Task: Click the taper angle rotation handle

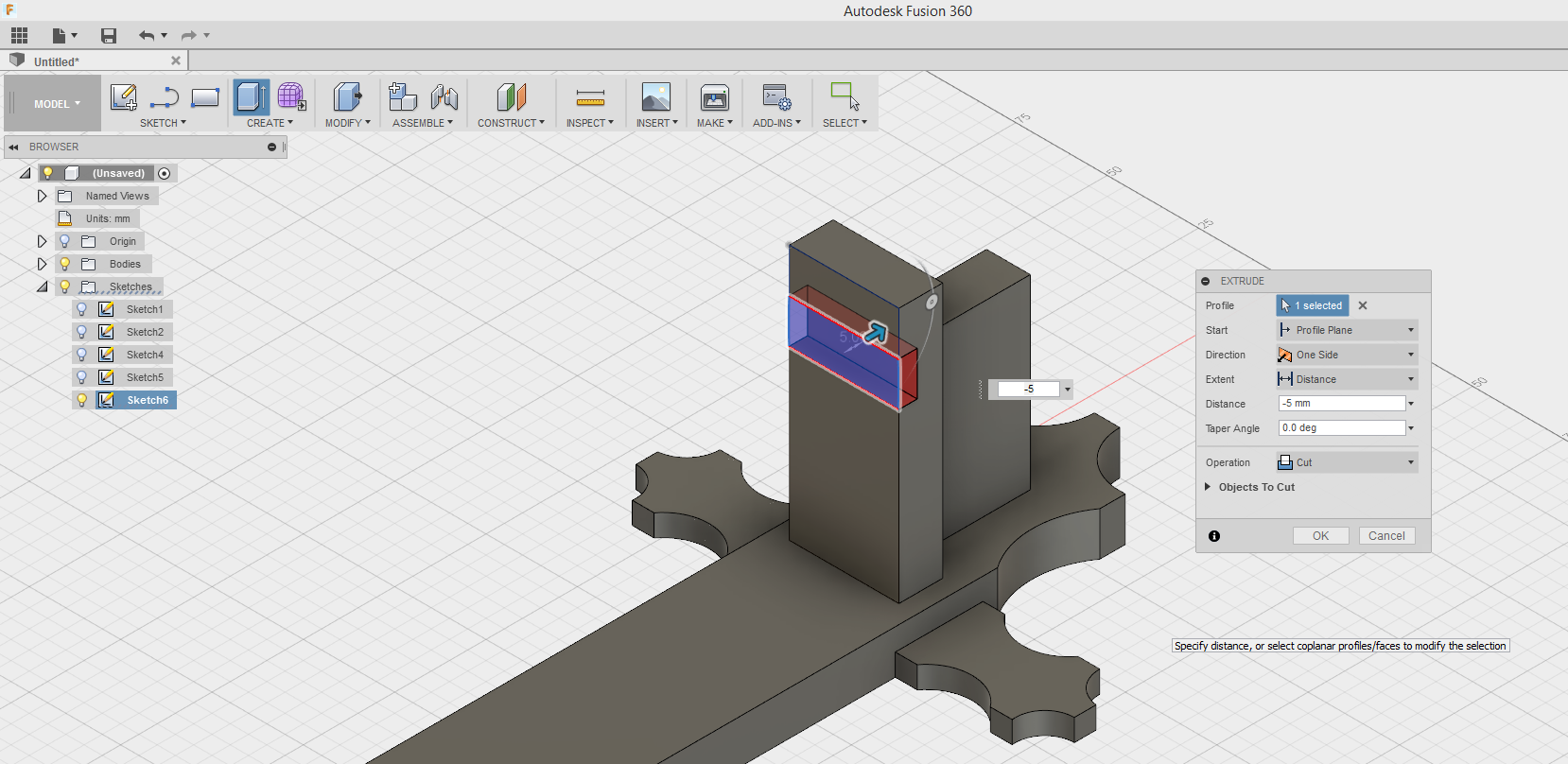Action: point(932,302)
